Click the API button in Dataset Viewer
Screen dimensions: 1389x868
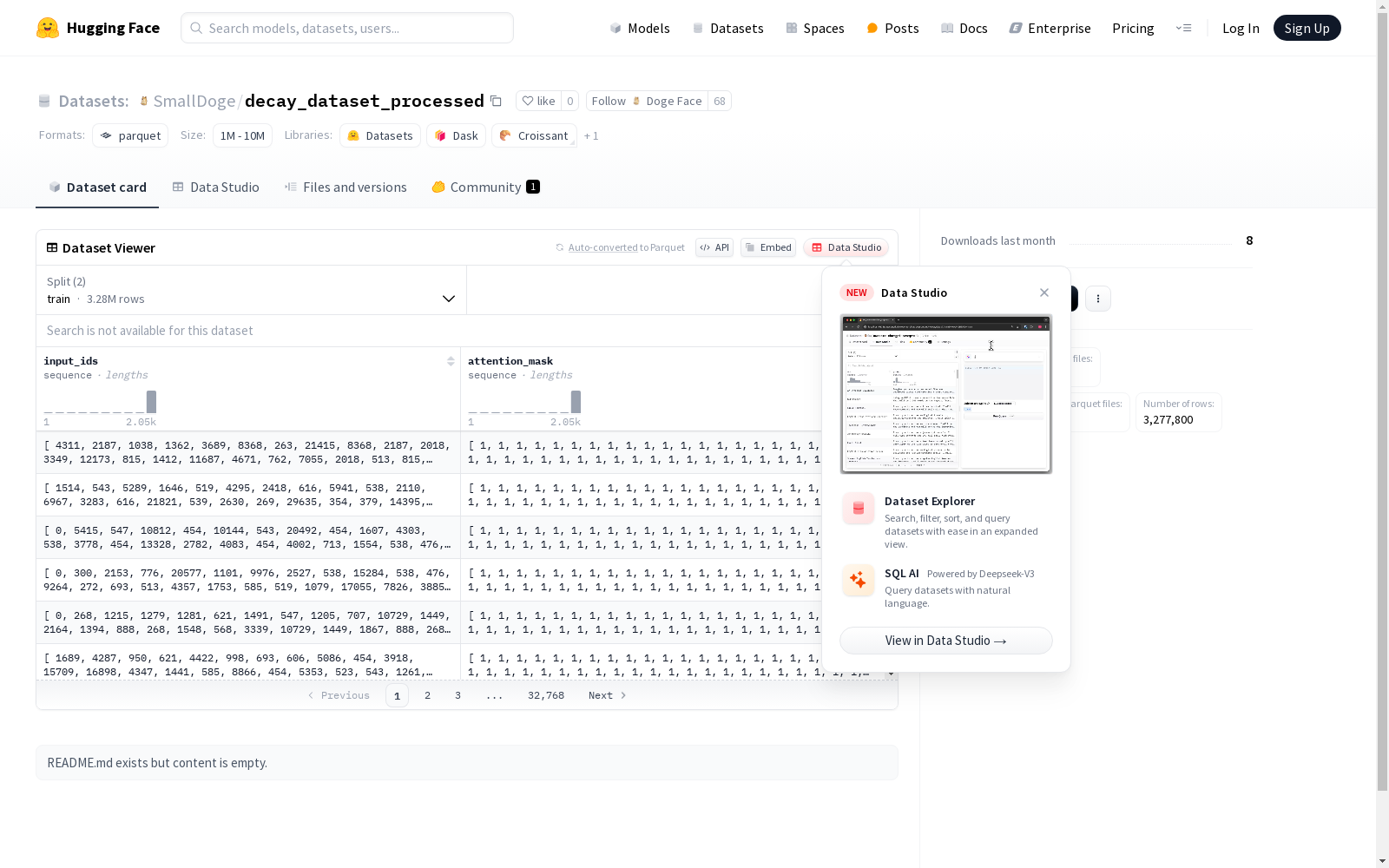coord(714,247)
